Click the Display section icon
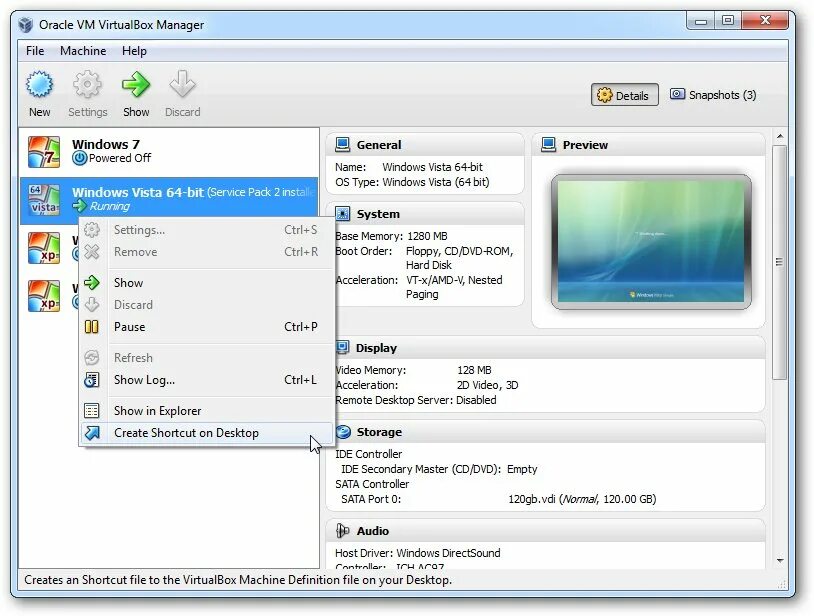The image size is (814, 616). [343, 348]
